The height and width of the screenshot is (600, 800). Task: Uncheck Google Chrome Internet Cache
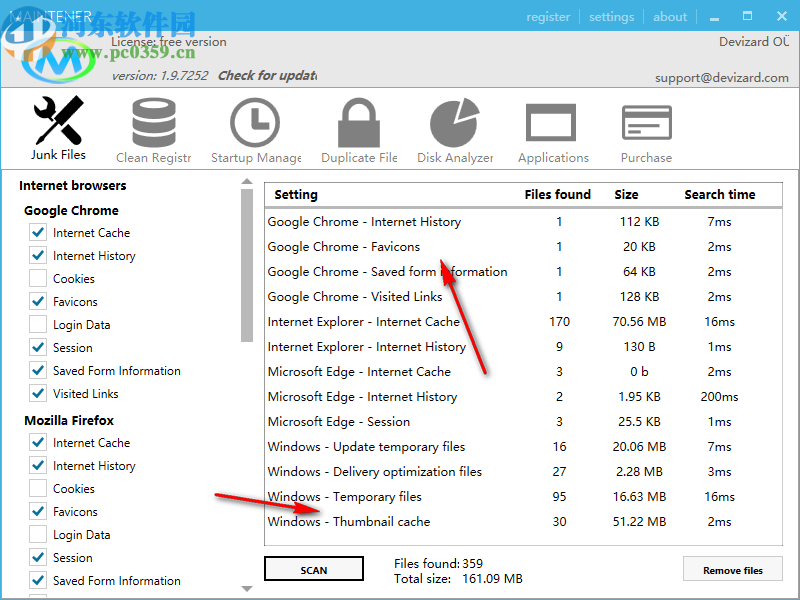(x=38, y=233)
